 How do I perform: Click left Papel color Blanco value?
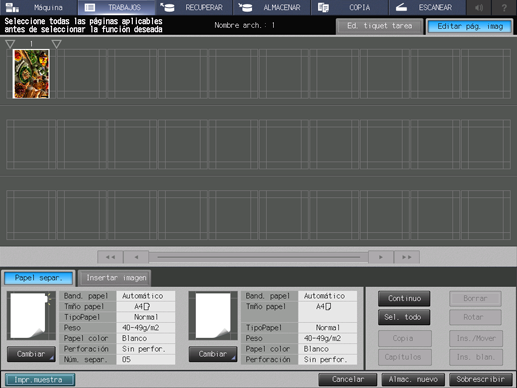pyautogui.click(x=146, y=338)
